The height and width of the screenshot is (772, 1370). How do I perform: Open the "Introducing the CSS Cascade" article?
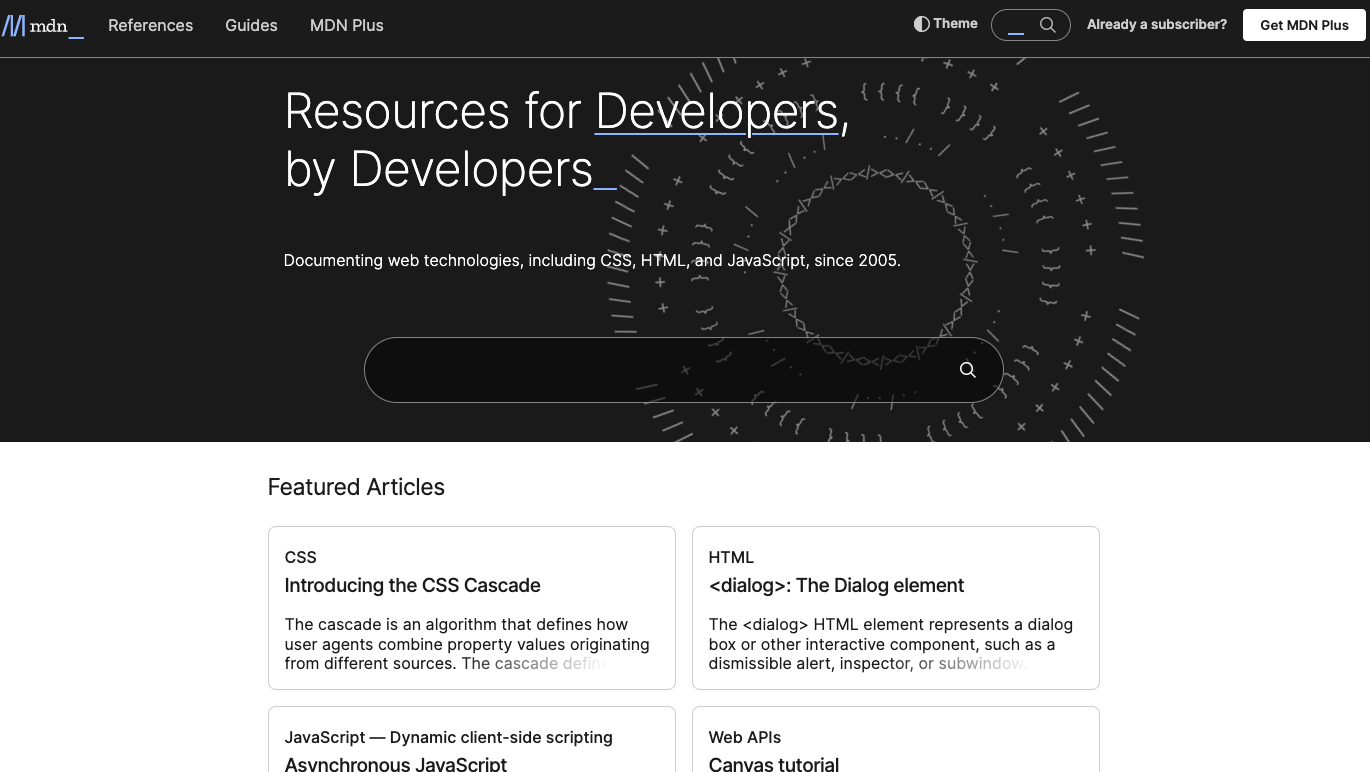(412, 585)
